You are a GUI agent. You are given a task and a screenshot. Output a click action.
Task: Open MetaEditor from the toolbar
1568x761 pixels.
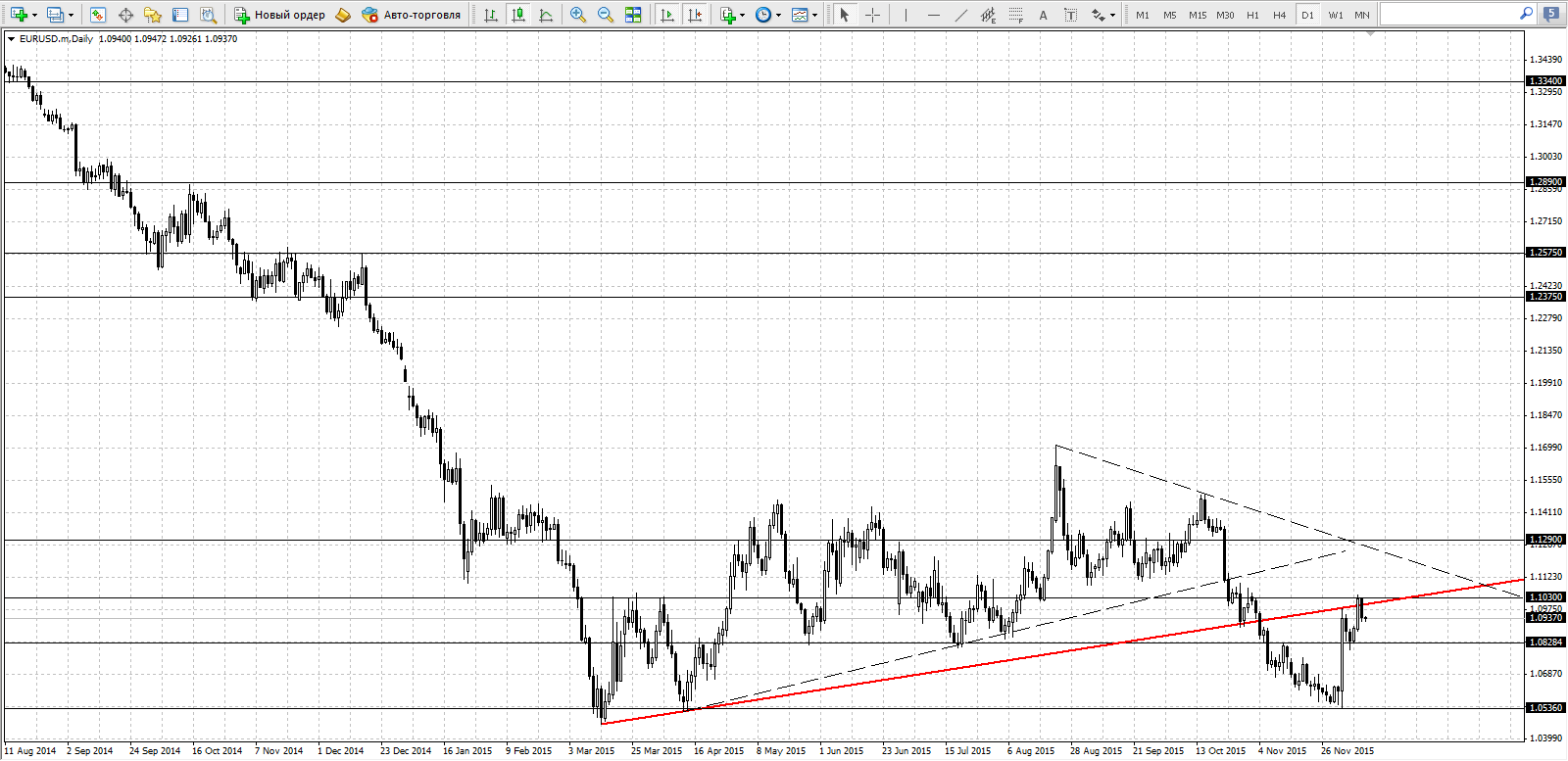coord(343,15)
